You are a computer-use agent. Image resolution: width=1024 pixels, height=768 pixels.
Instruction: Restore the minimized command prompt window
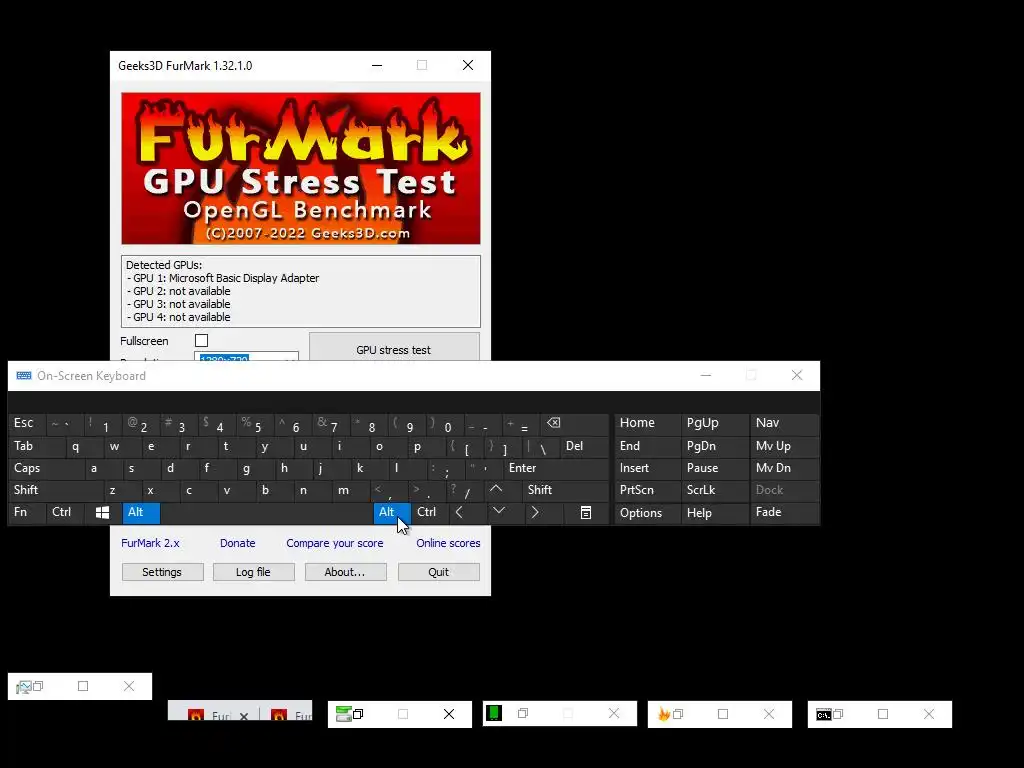coord(838,714)
